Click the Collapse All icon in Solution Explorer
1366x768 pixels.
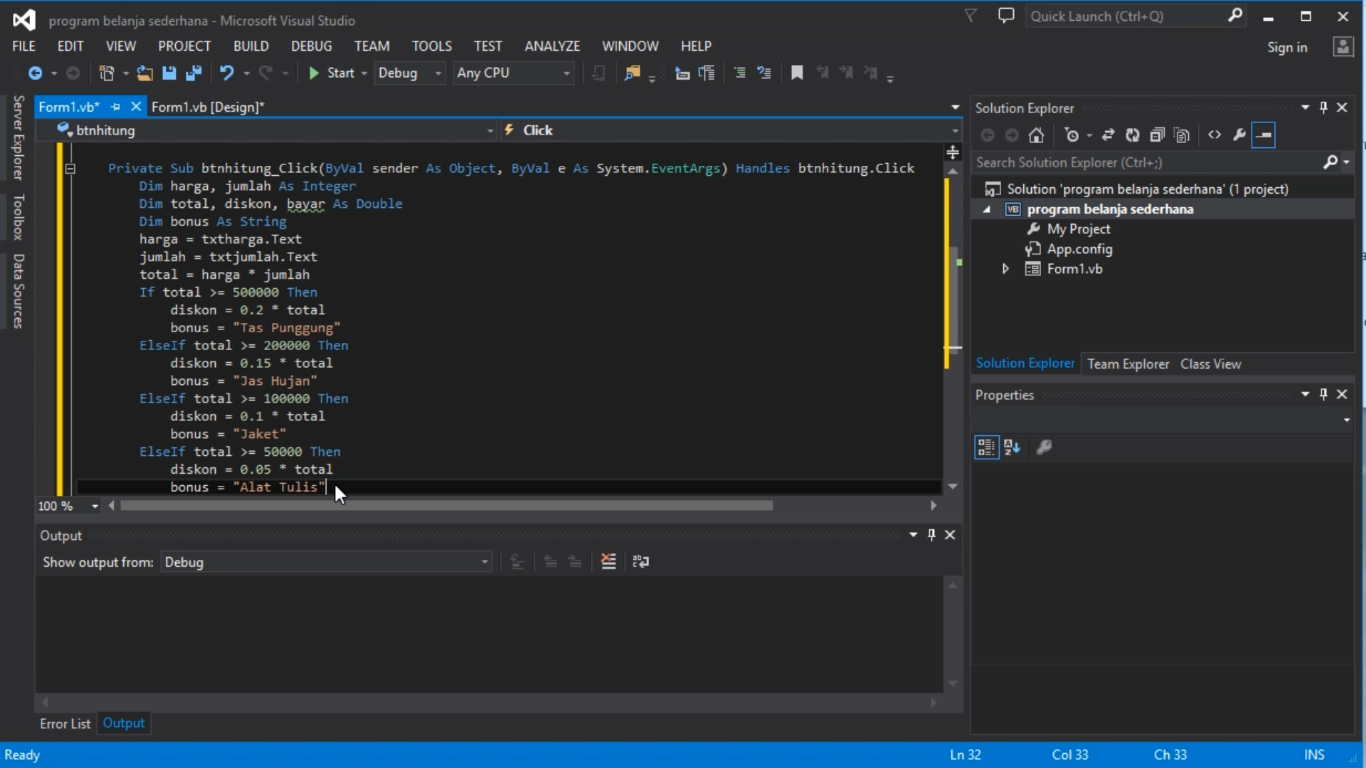pyautogui.click(x=1157, y=135)
